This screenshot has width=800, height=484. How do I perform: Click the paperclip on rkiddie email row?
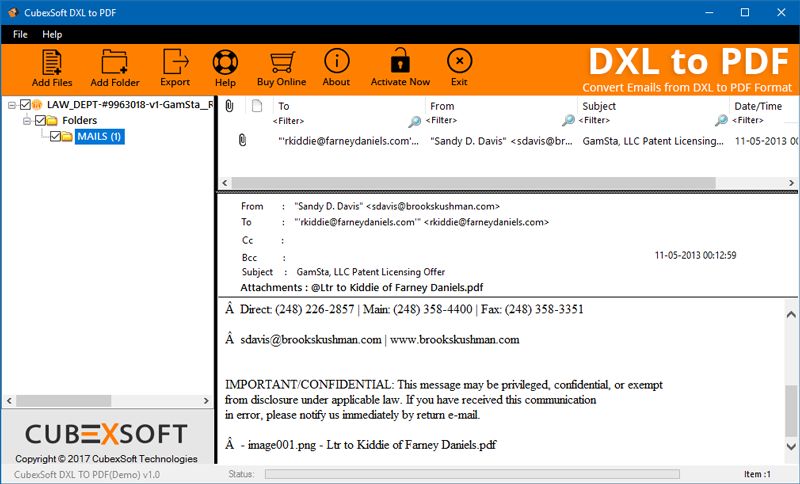tap(242, 140)
